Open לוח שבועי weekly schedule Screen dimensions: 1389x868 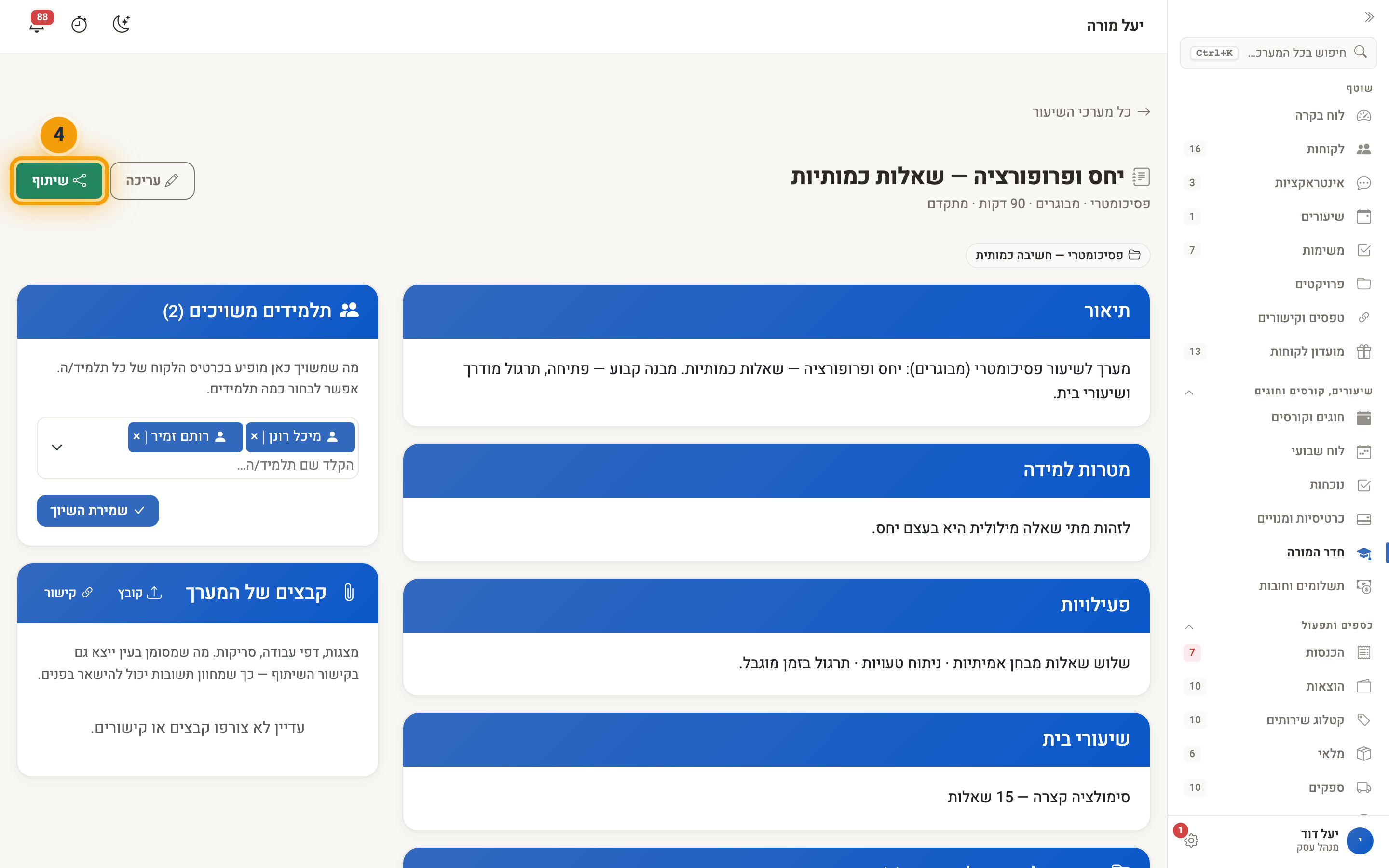coord(1278,451)
